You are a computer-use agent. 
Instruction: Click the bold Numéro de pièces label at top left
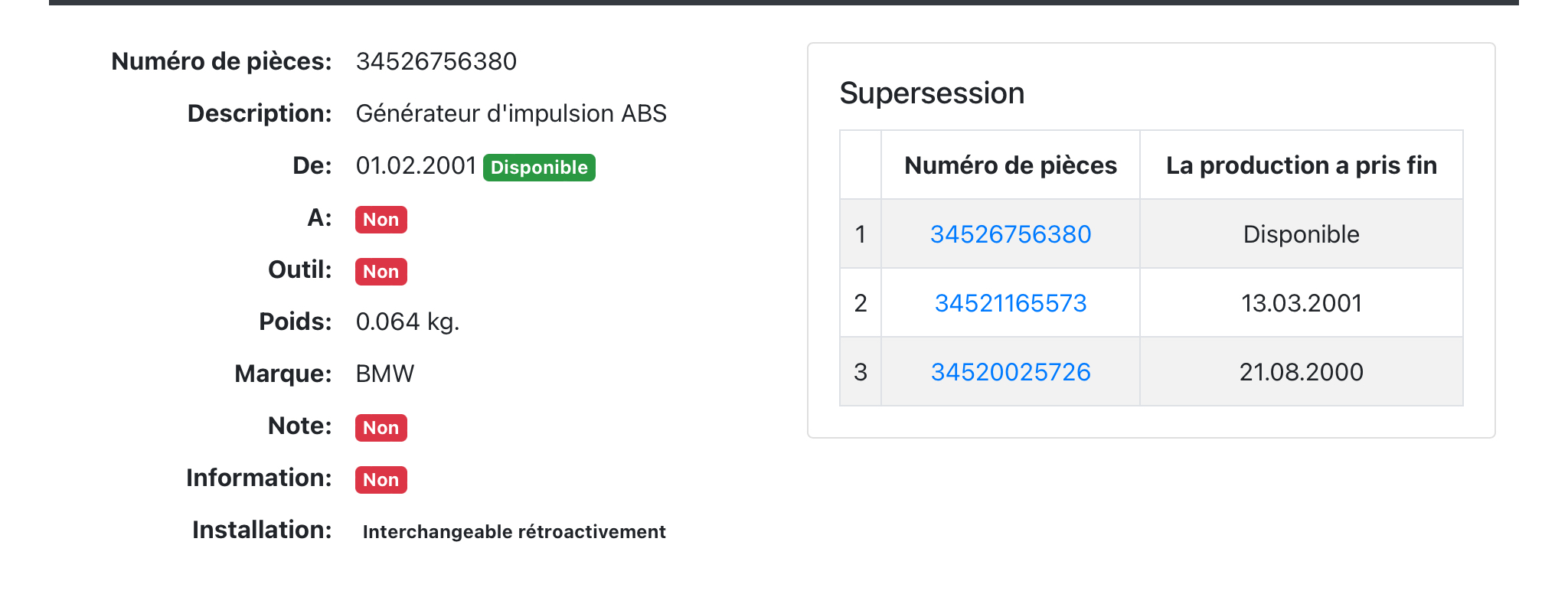coord(221,61)
